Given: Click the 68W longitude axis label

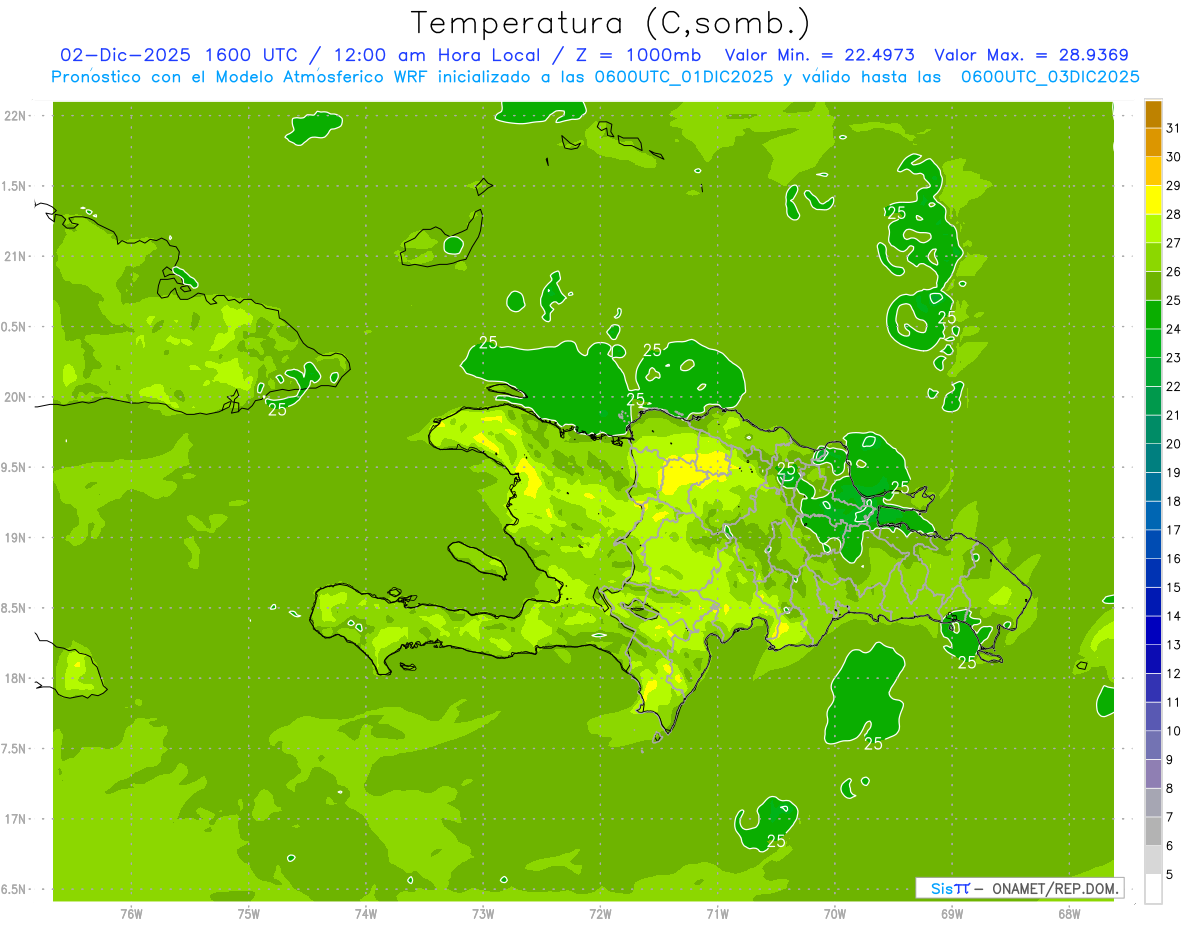Looking at the screenshot, I should click(1069, 913).
